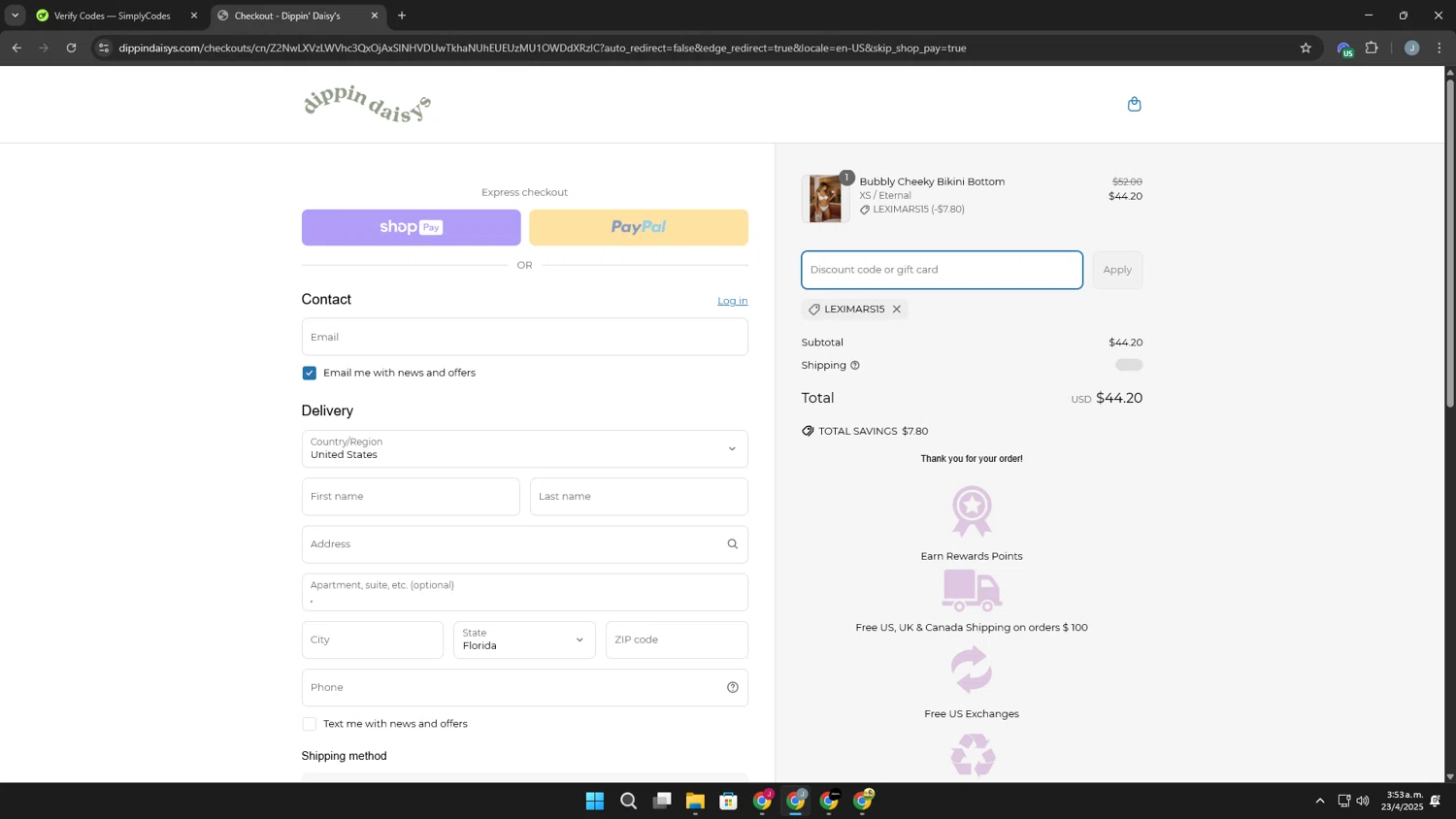
Task: Click the City field
Action: (373, 640)
